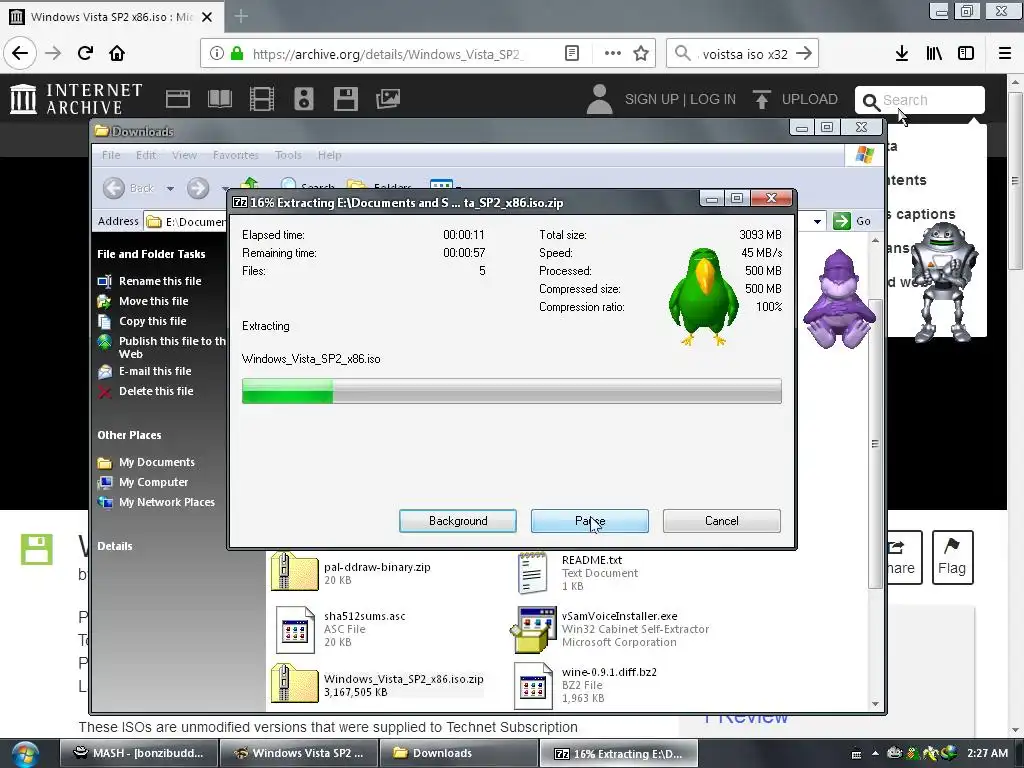This screenshot has height=768, width=1024.
Task: Click the purple Bonzi gorilla agent
Action: tap(839, 298)
